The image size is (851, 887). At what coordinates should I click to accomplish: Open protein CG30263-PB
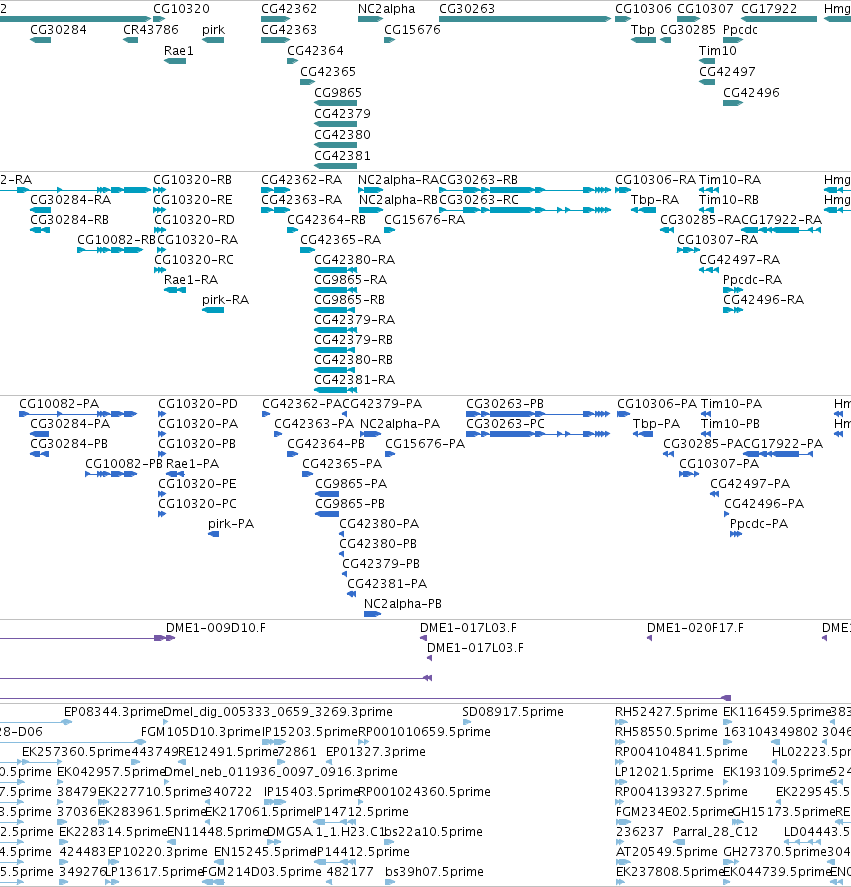coord(505,404)
